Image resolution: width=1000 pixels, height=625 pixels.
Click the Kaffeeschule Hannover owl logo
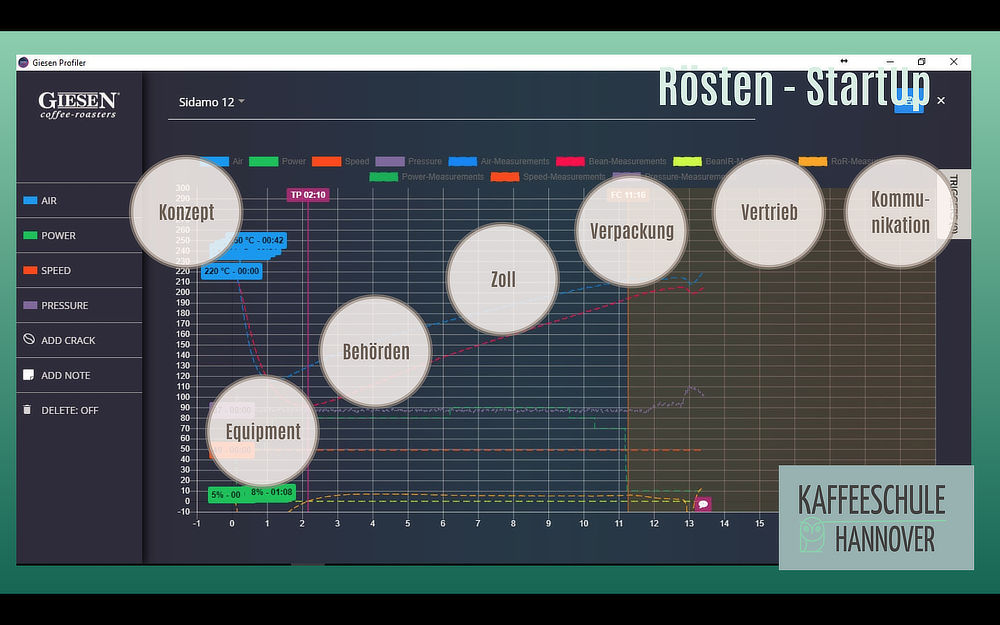812,535
